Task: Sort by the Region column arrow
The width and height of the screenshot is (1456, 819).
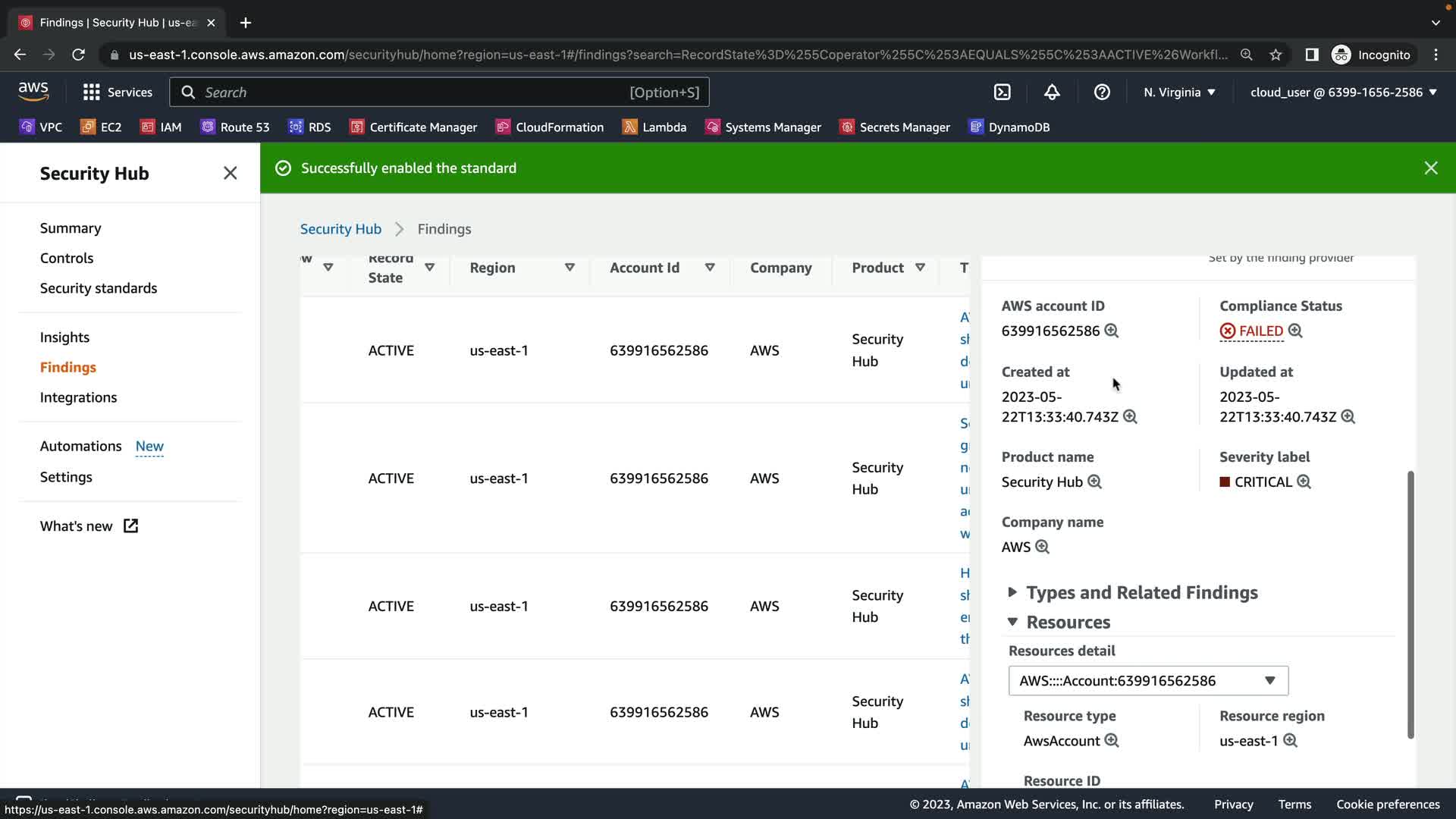Action: pos(570,268)
